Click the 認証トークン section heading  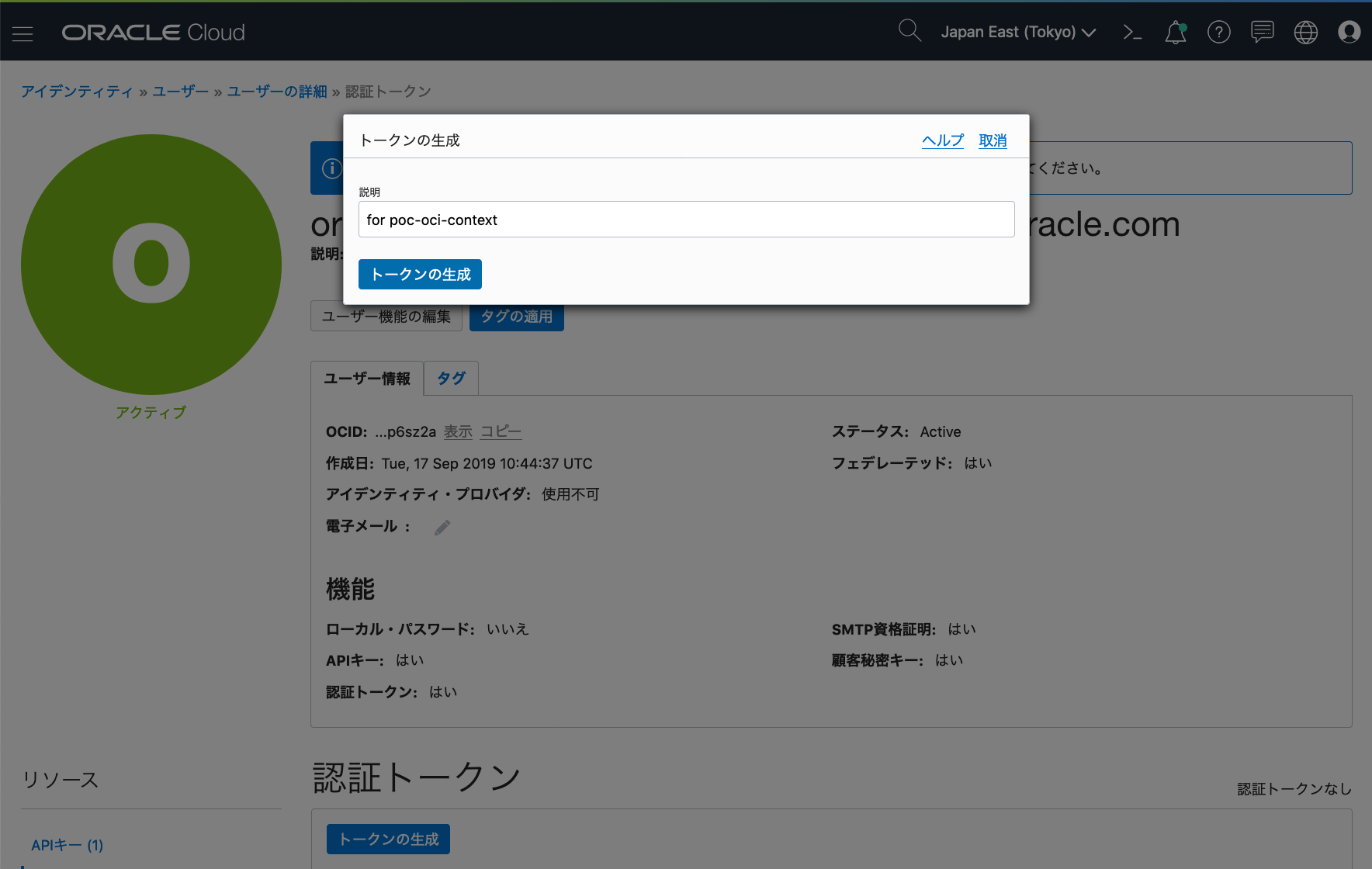click(x=417, y=777)
